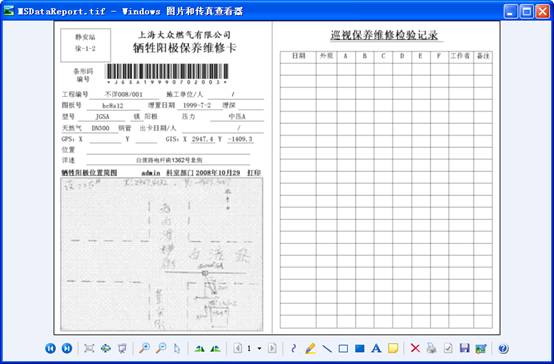The height and width of the screenshot is (364, 554).
Task: Select the yellow highlighter annotation tool
Action: pos(310,348)
